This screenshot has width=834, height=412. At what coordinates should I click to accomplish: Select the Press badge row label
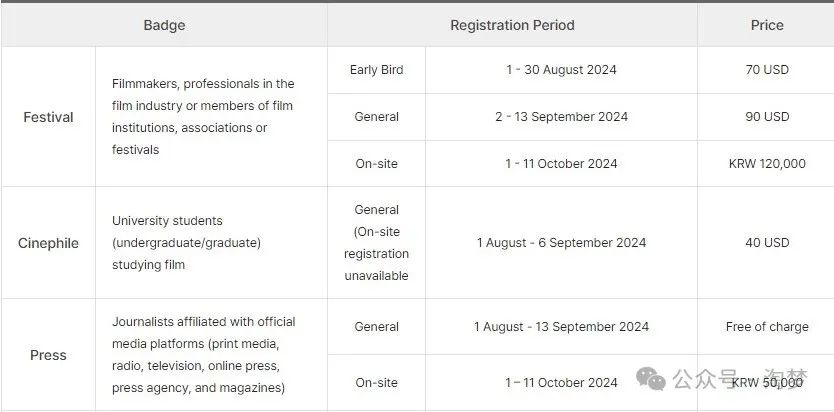(x=48, y=355)
